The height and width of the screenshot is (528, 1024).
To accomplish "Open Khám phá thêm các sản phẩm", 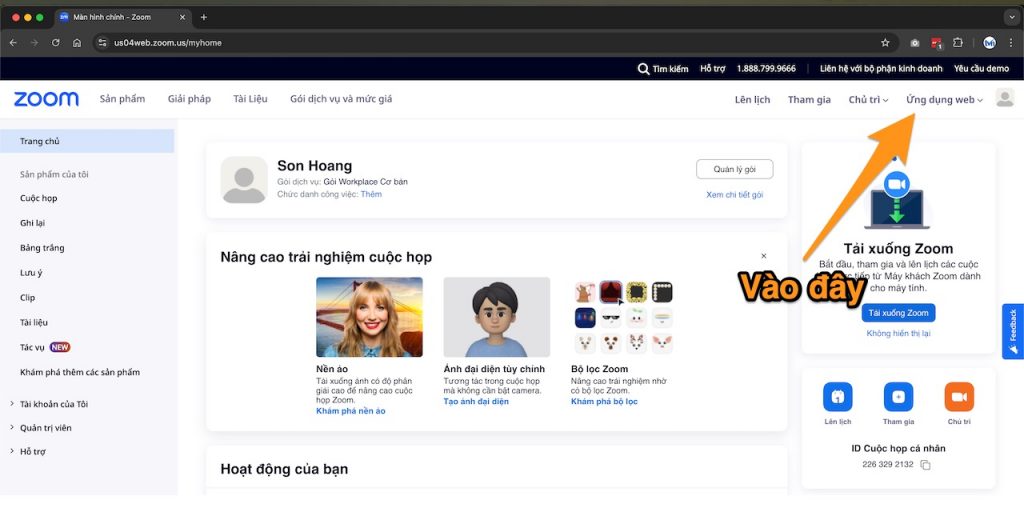I will [x=80, y=372].
